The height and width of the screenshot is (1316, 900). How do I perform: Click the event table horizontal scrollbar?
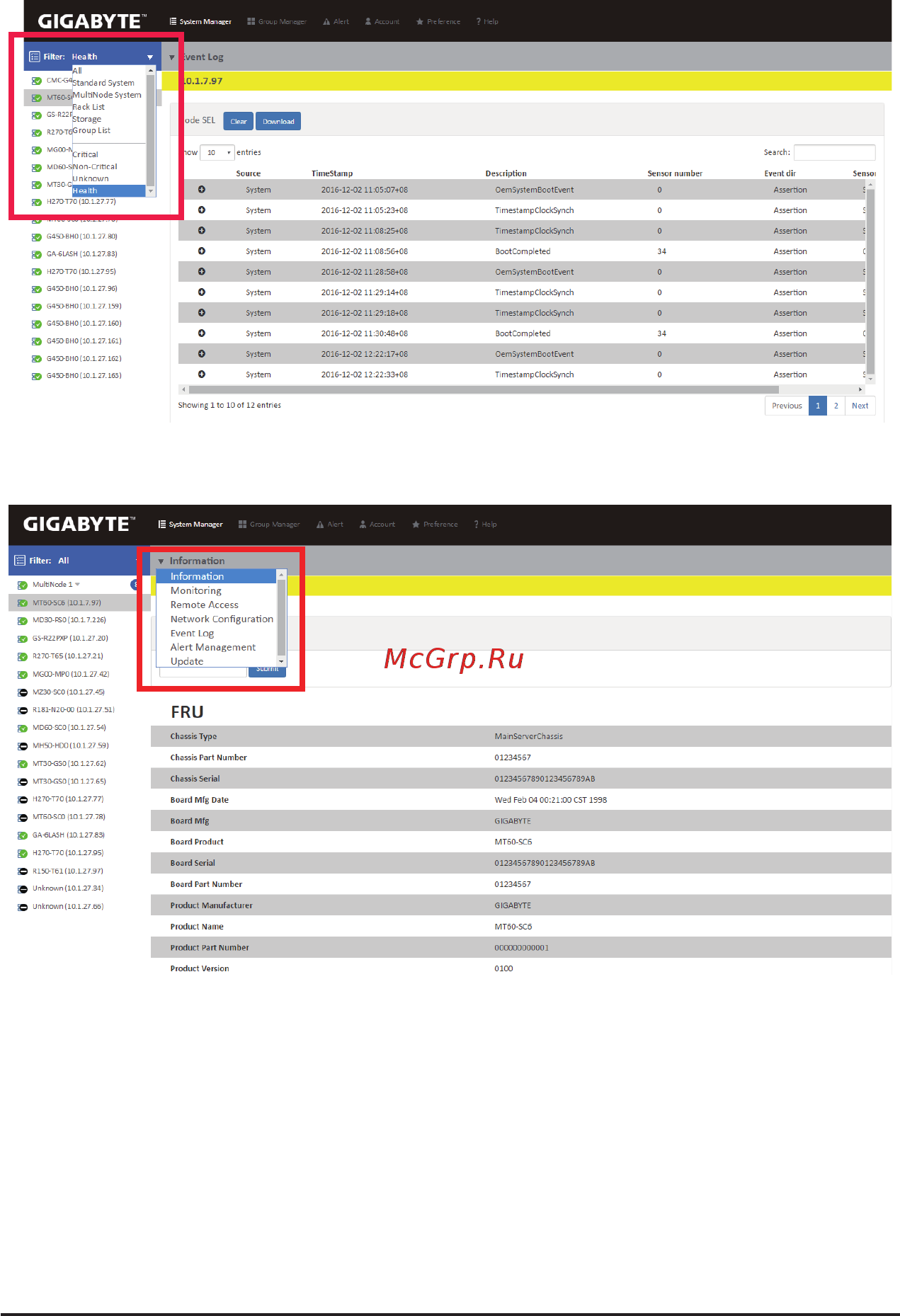click(x=484, y=389)
